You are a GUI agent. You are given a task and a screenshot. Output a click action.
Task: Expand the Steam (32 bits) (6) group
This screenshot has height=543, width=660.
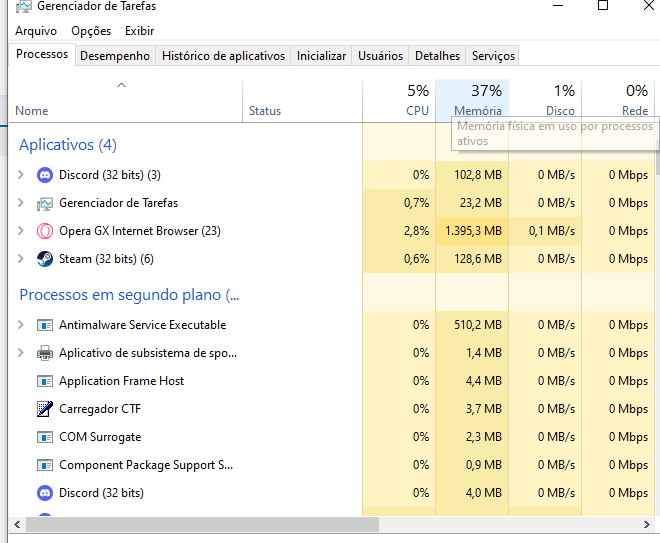click(20, 258)
